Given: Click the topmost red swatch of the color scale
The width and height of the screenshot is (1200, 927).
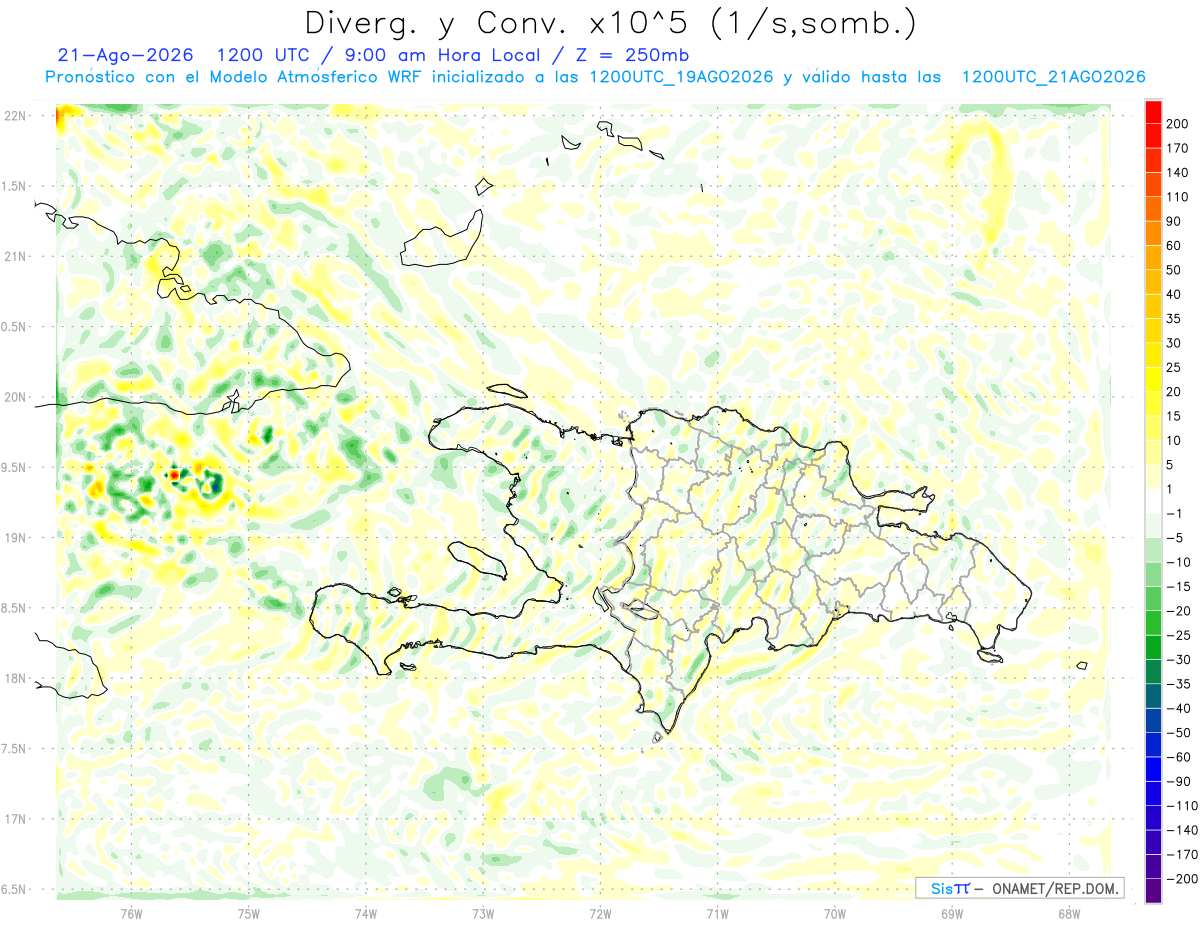Looking at the screenshot, I should pos(1153,111).
